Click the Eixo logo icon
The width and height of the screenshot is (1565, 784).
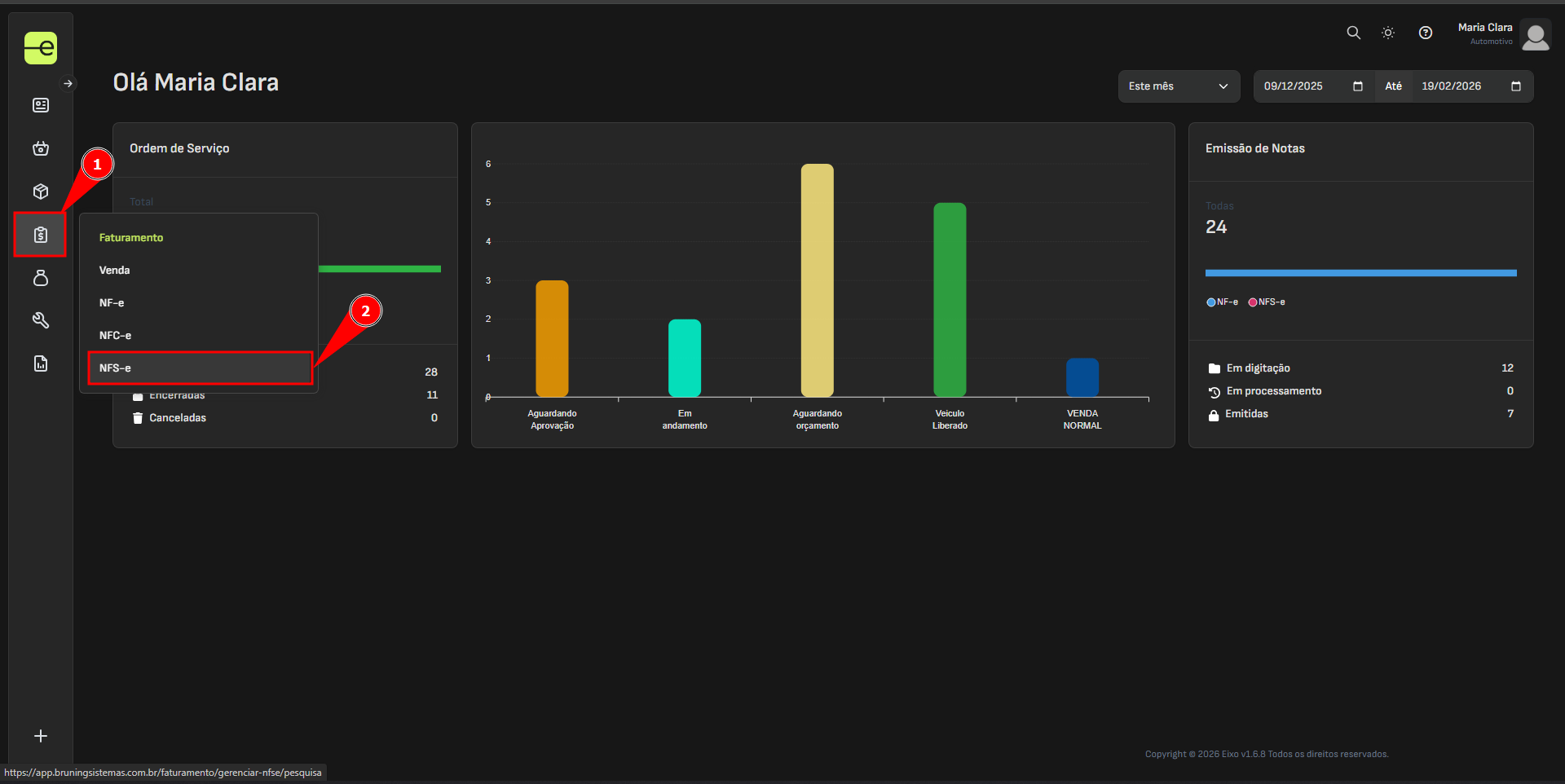(41, 48)
